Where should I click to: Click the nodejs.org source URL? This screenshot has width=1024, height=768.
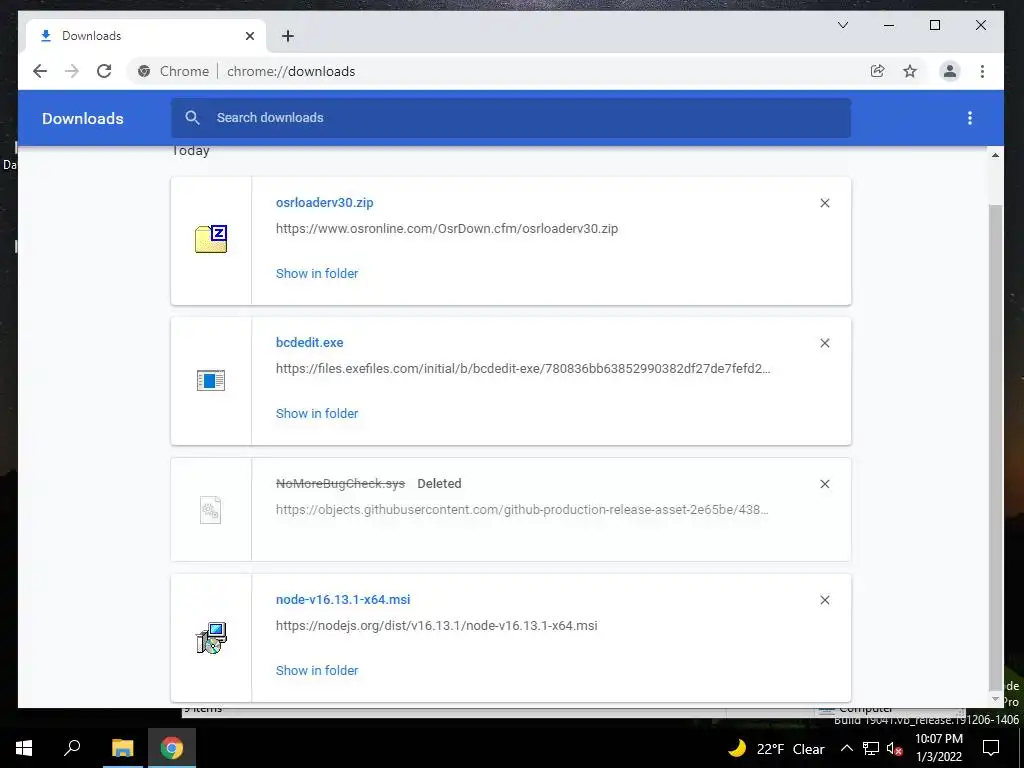(x=436, y=626)
